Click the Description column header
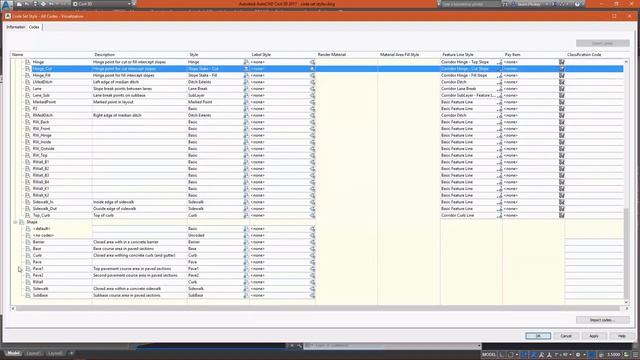This screenshot has height=360, width=640. (x=140, y=55)
